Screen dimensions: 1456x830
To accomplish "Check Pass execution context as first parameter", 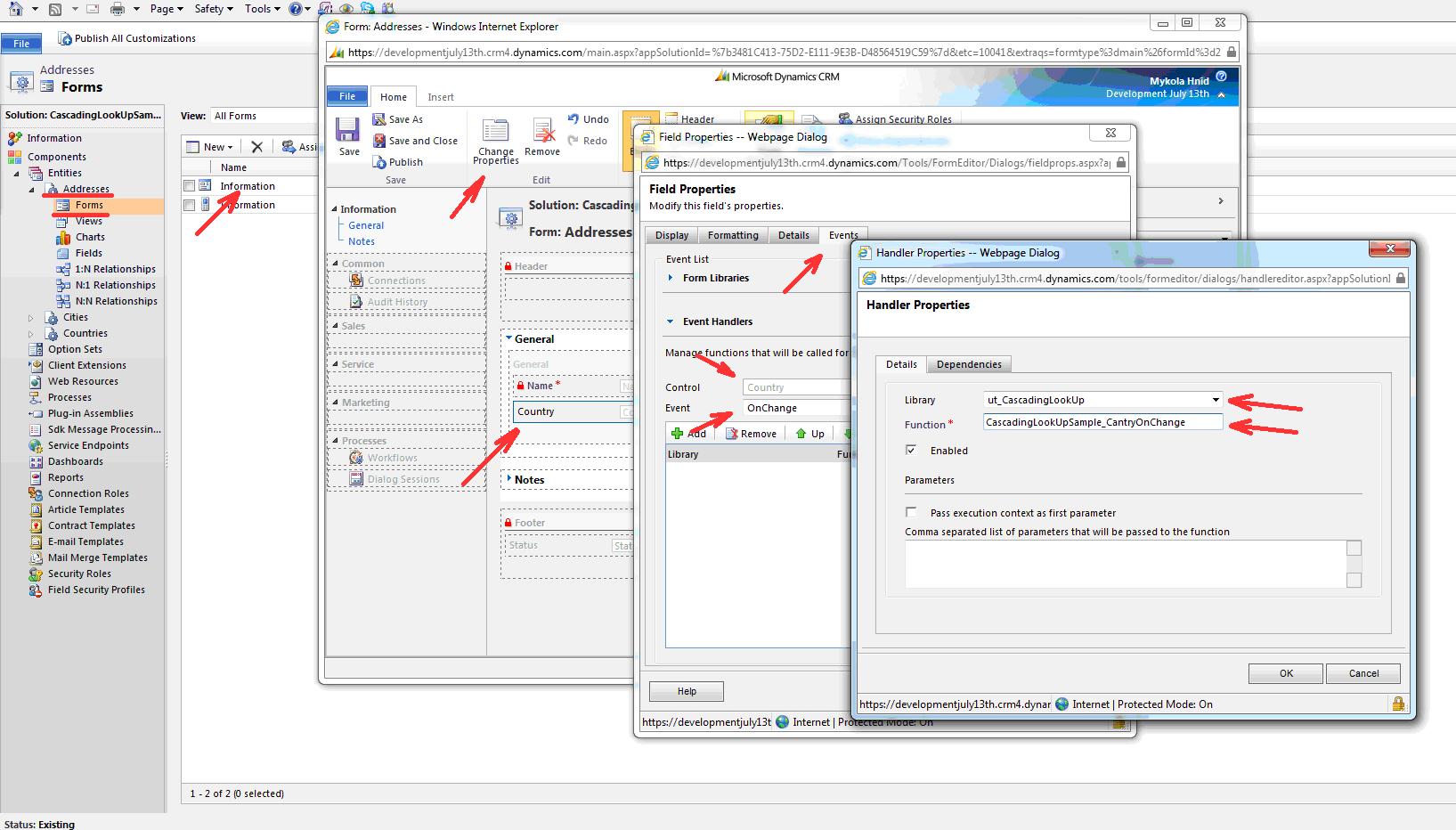I will pyautogui.click(x=911, y=512).
